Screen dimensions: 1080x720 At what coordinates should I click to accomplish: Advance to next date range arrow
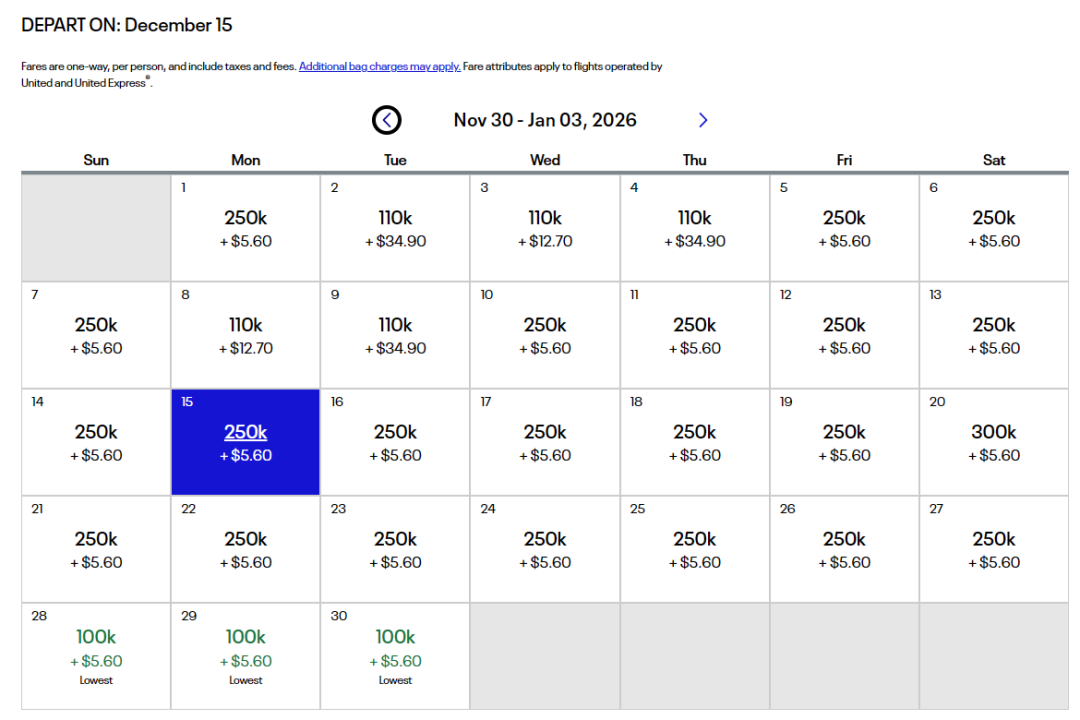(x=703, y=120)
